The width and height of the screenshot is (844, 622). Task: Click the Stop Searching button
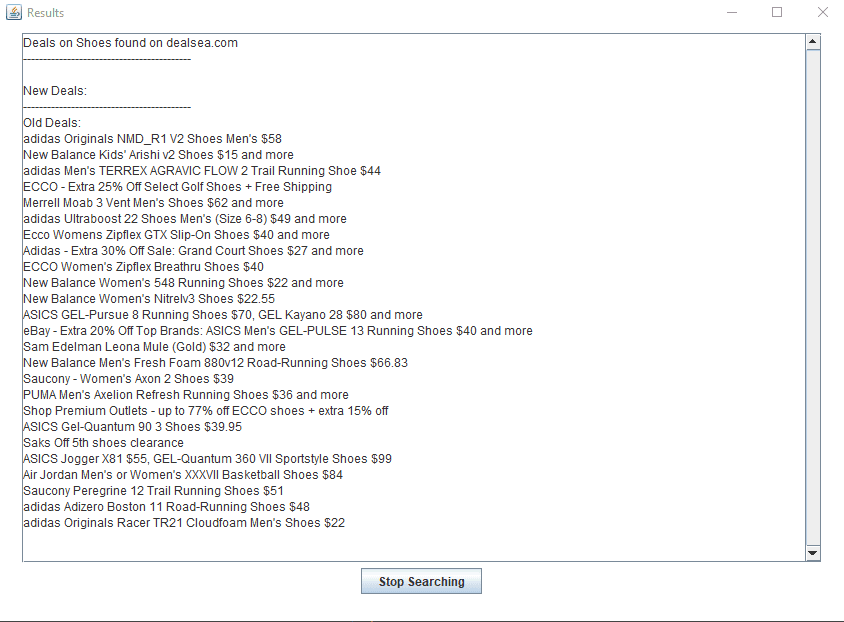tap(421, 581)
